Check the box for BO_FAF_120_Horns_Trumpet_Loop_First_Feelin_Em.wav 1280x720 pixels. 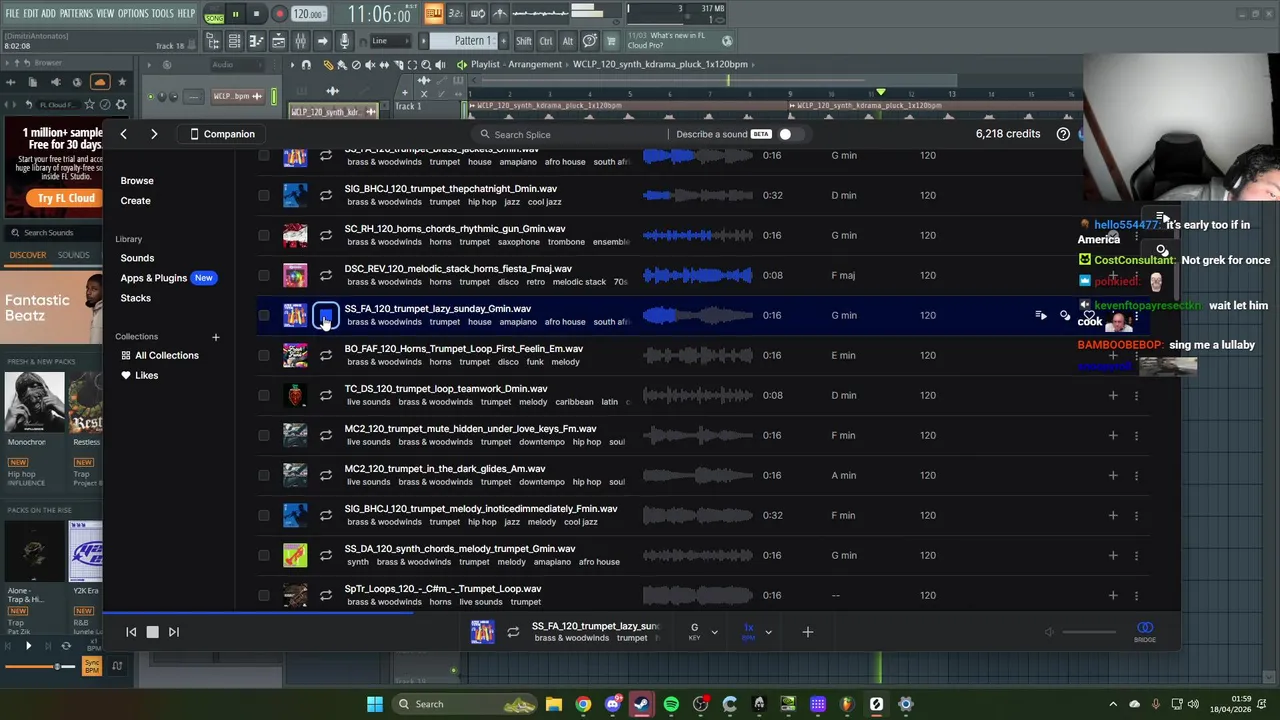click(264, 355)
